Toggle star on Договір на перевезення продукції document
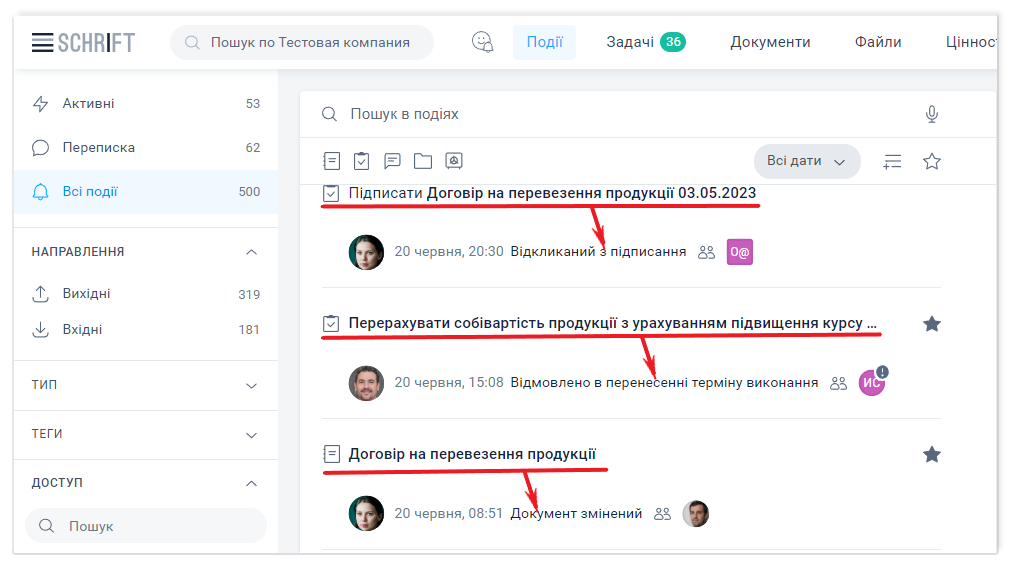Viewport: 1013px width, 569px height. click(932, 455)
